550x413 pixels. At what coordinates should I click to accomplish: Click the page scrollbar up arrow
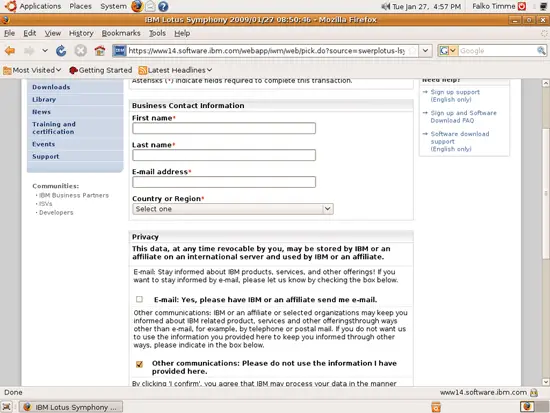pyautogui.click(x=545, y=83)
